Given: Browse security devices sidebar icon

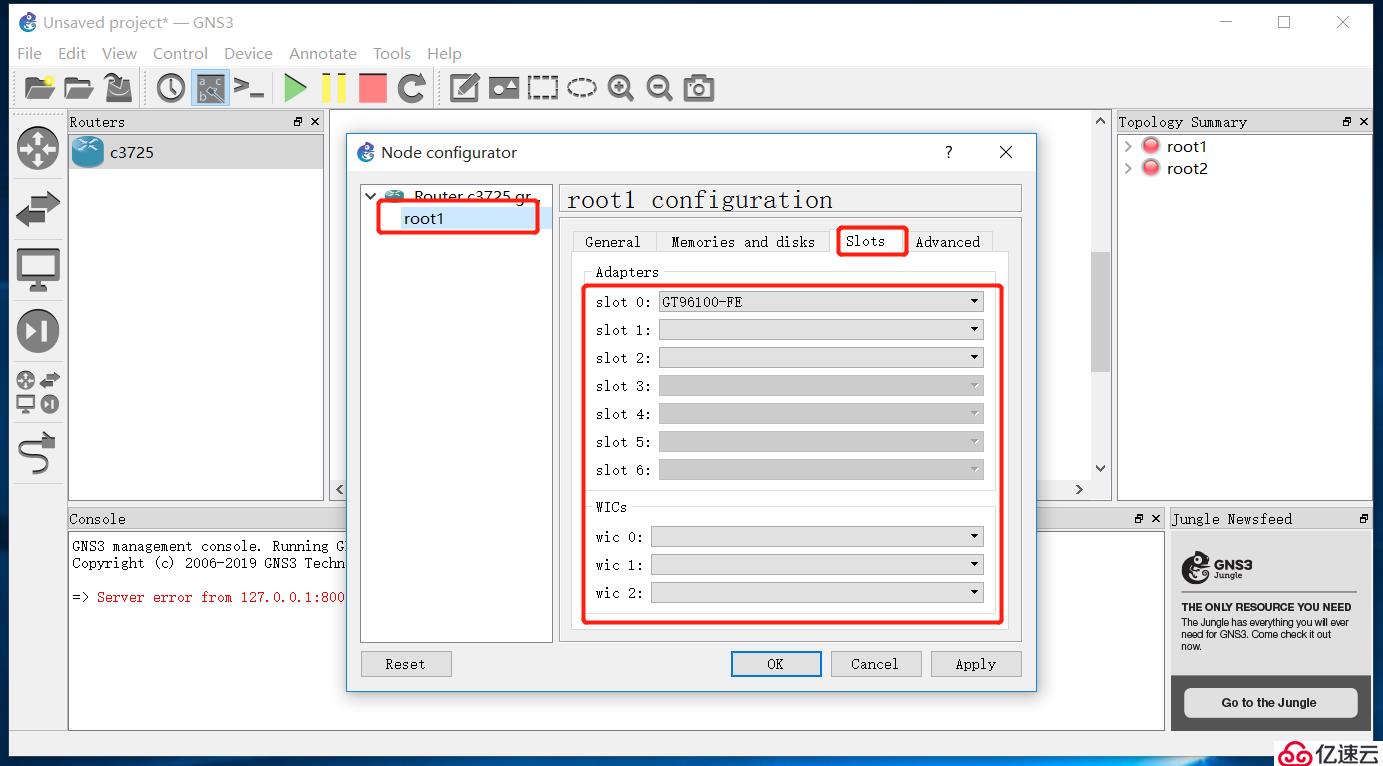Looking at the screenshot, I should (x=38, y=331).
